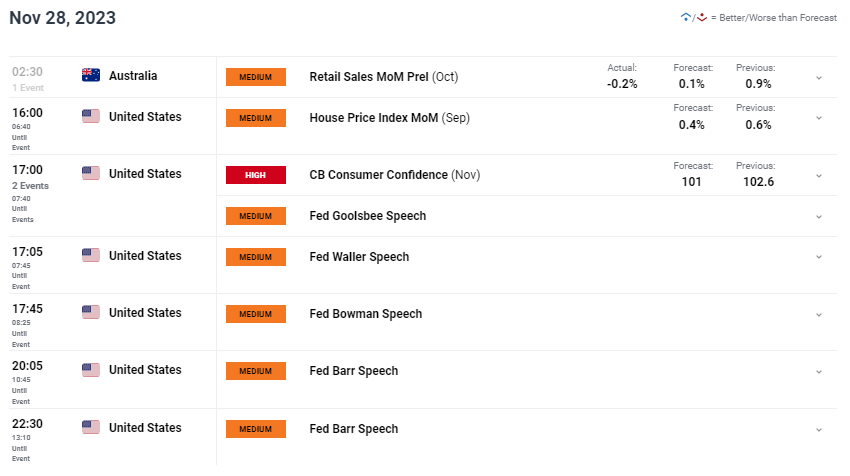Open the Retail Sales MoM Prel event
850x476 pixels.
[370, 77]
